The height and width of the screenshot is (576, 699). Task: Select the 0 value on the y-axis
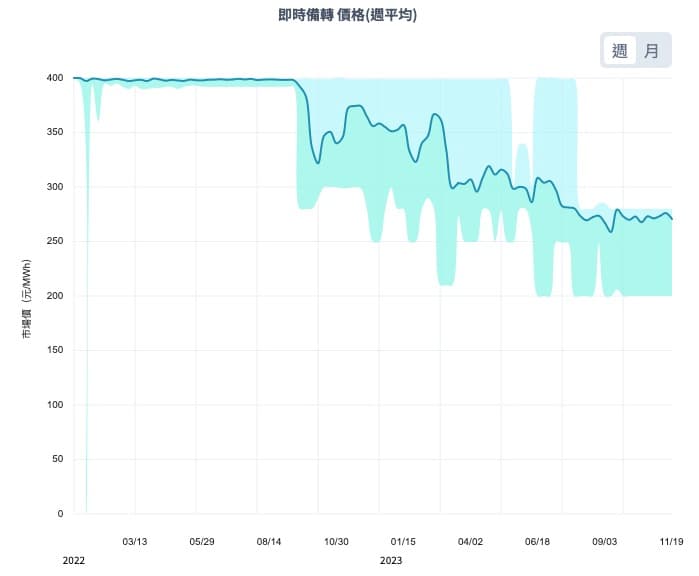[60, 514]
